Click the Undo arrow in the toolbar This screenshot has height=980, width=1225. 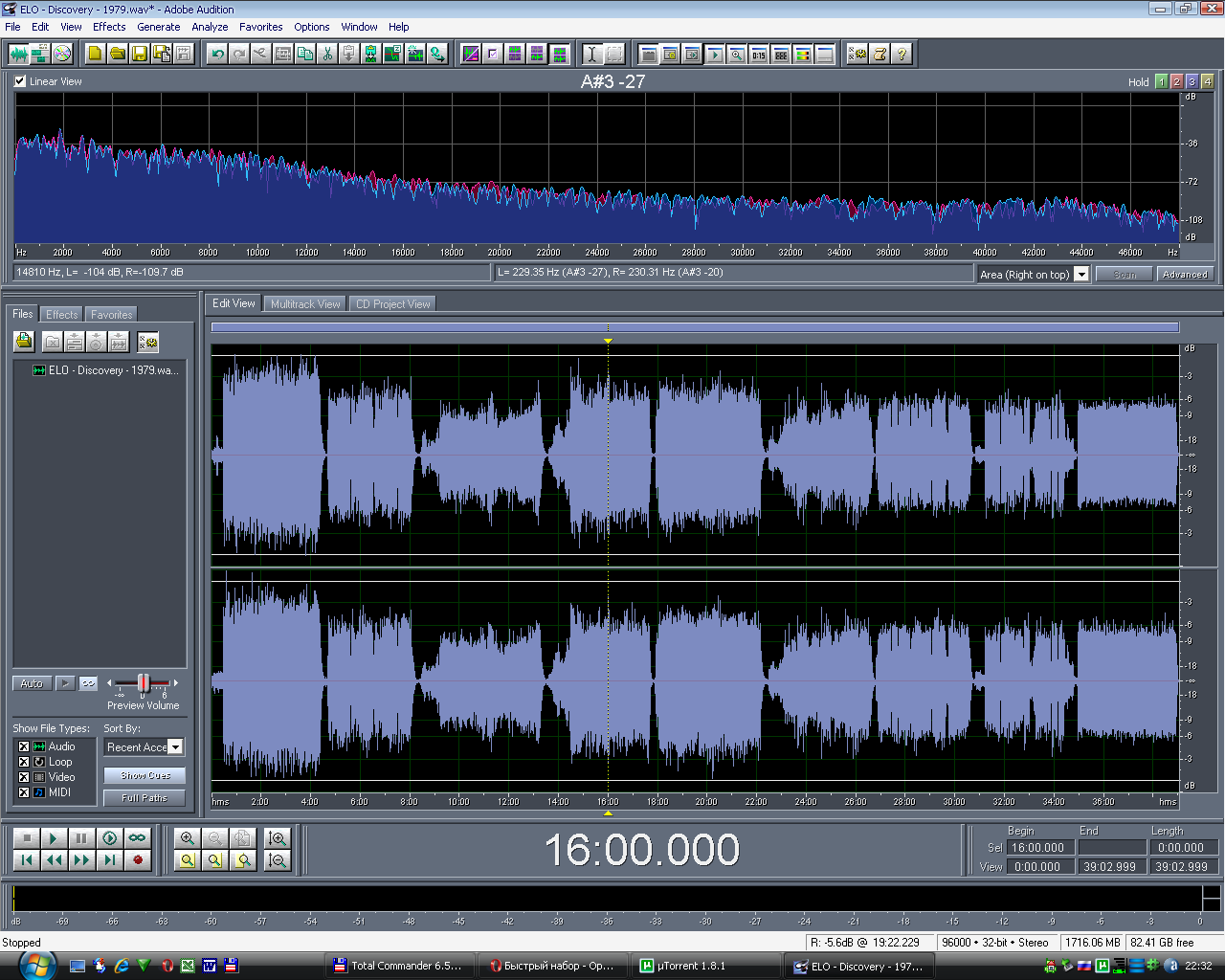217,54
